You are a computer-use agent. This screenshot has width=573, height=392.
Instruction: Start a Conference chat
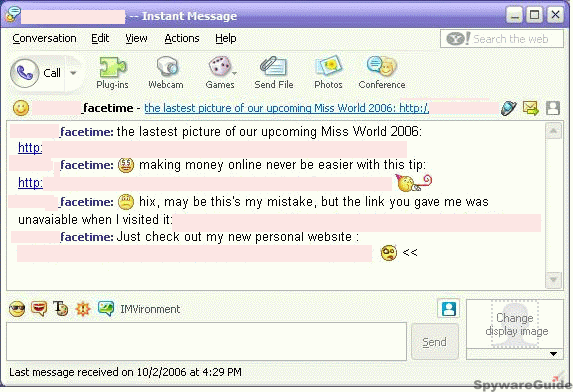(382, 73)
